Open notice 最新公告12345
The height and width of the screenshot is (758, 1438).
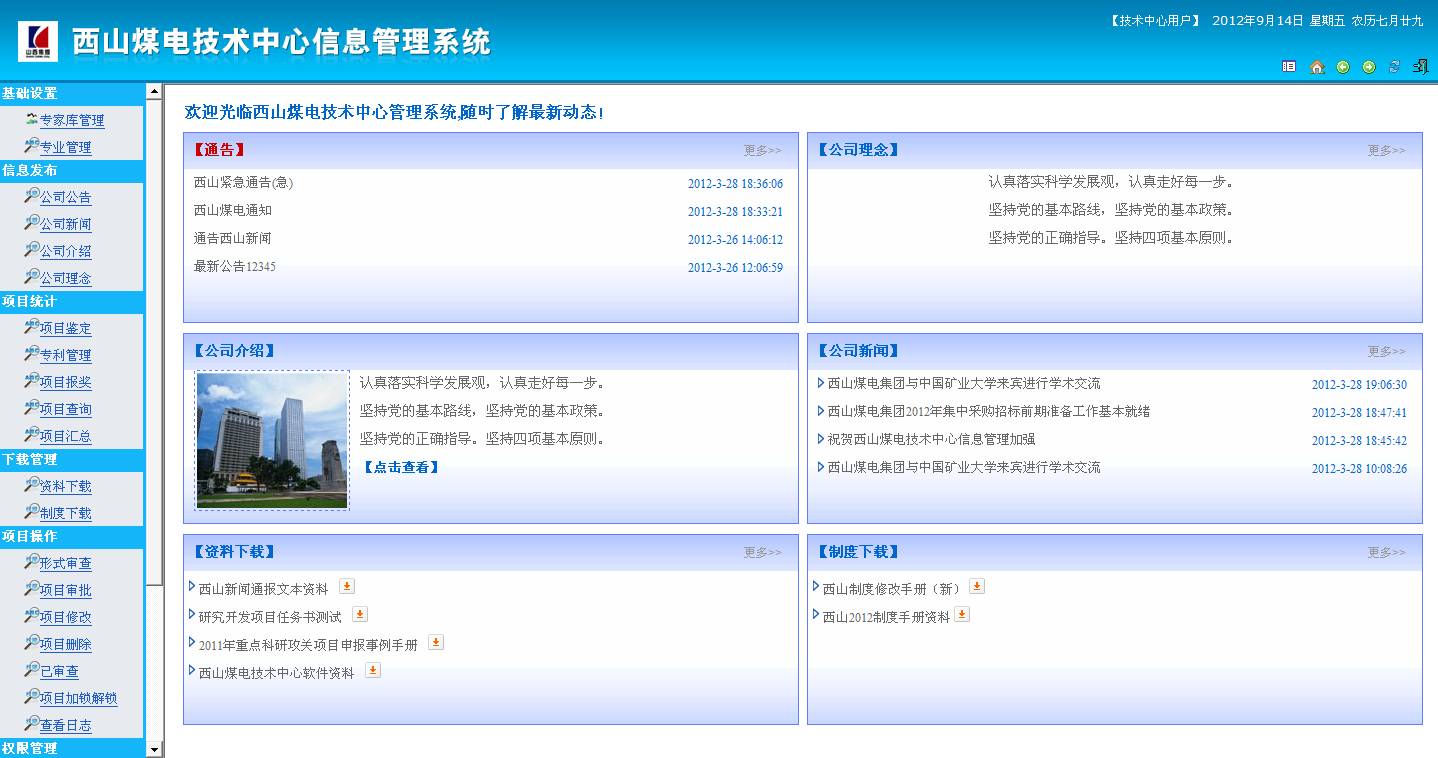click(x=235, y=267)
